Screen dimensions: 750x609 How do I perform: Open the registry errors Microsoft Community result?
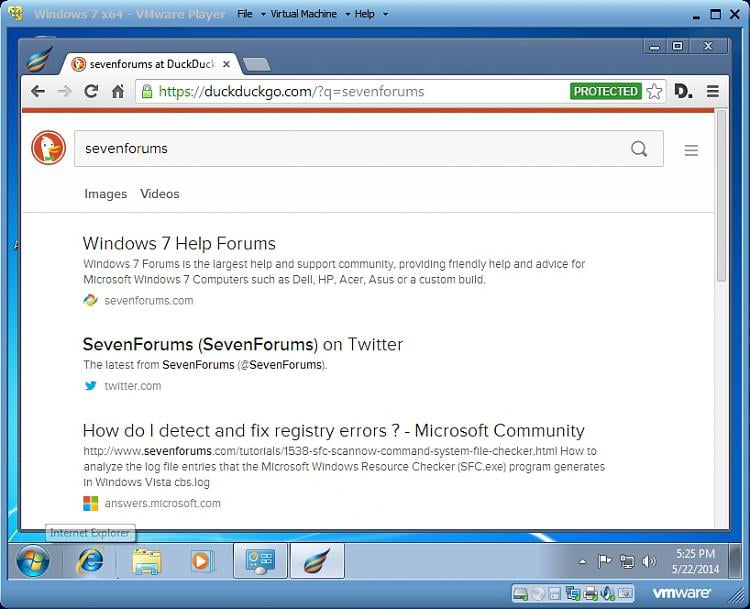[x=333, y=430]
